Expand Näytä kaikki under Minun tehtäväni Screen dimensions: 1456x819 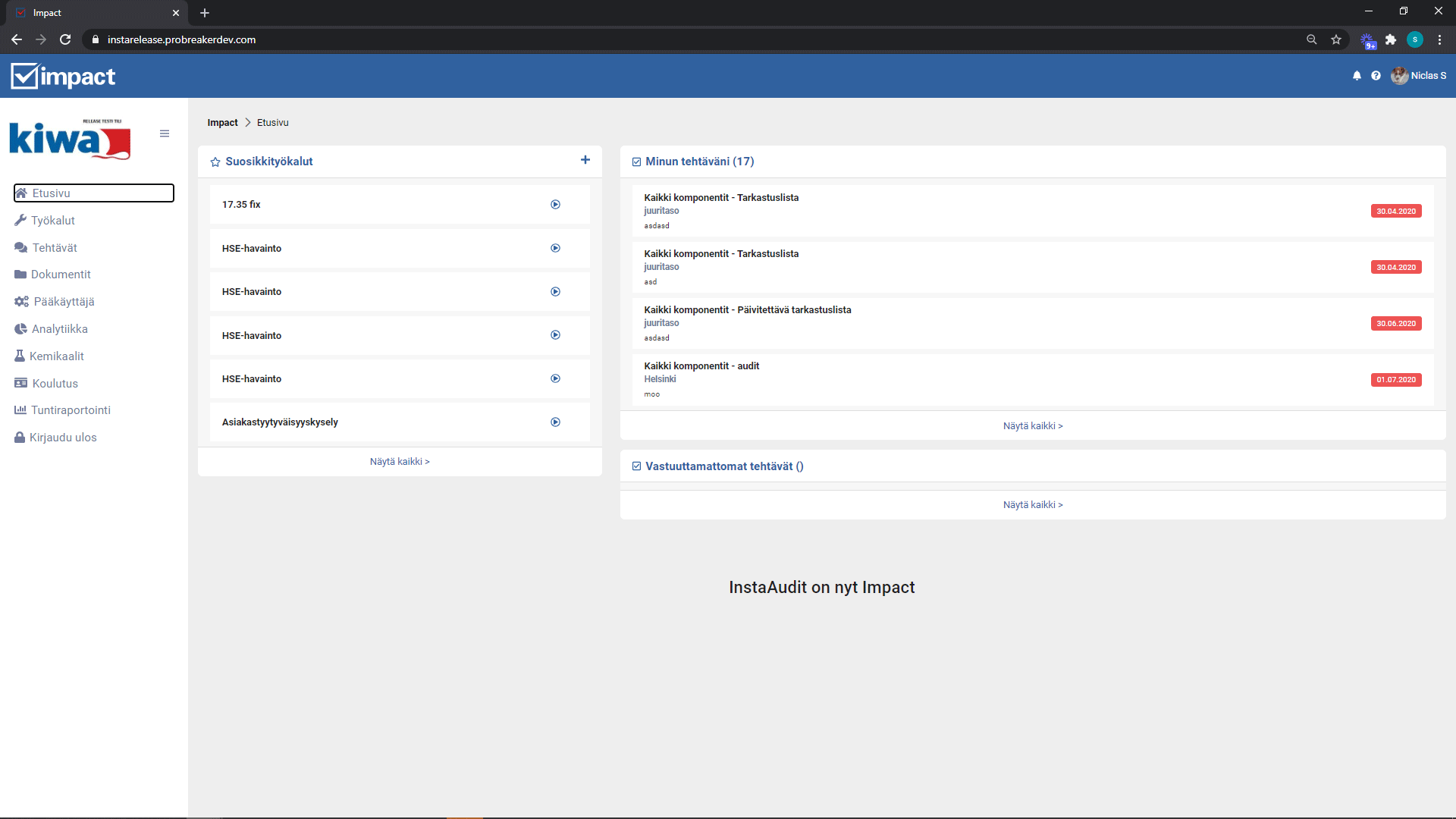coord(1032,426)
